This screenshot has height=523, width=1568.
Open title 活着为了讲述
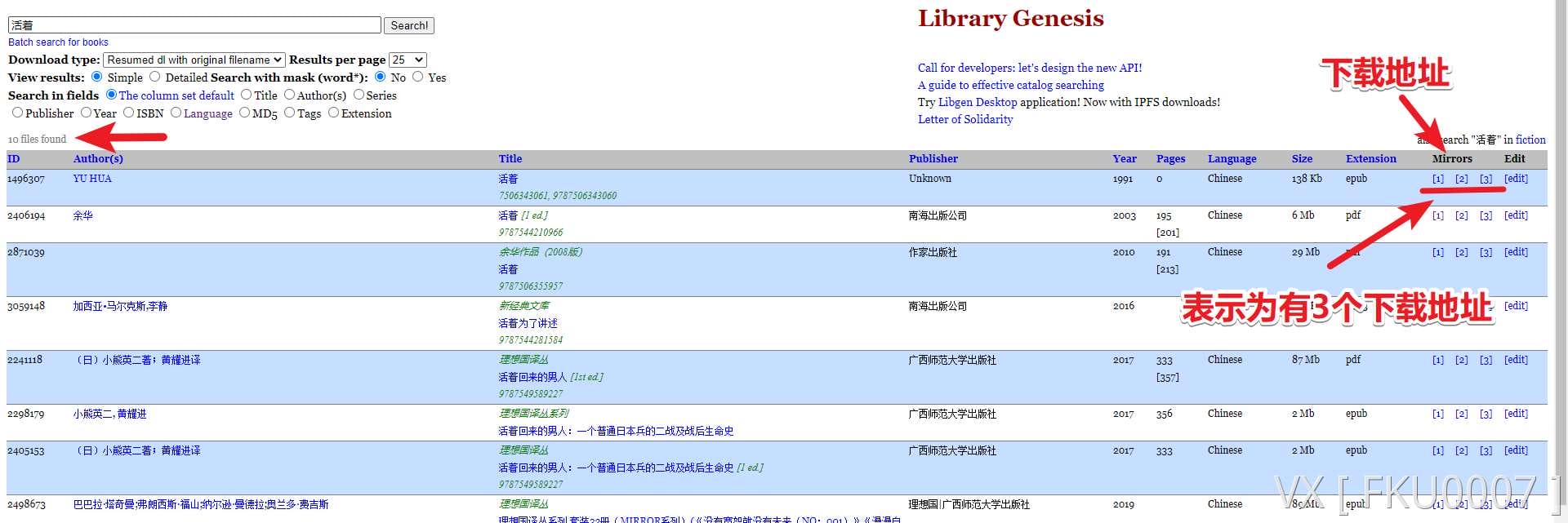(x=528, y=323)
